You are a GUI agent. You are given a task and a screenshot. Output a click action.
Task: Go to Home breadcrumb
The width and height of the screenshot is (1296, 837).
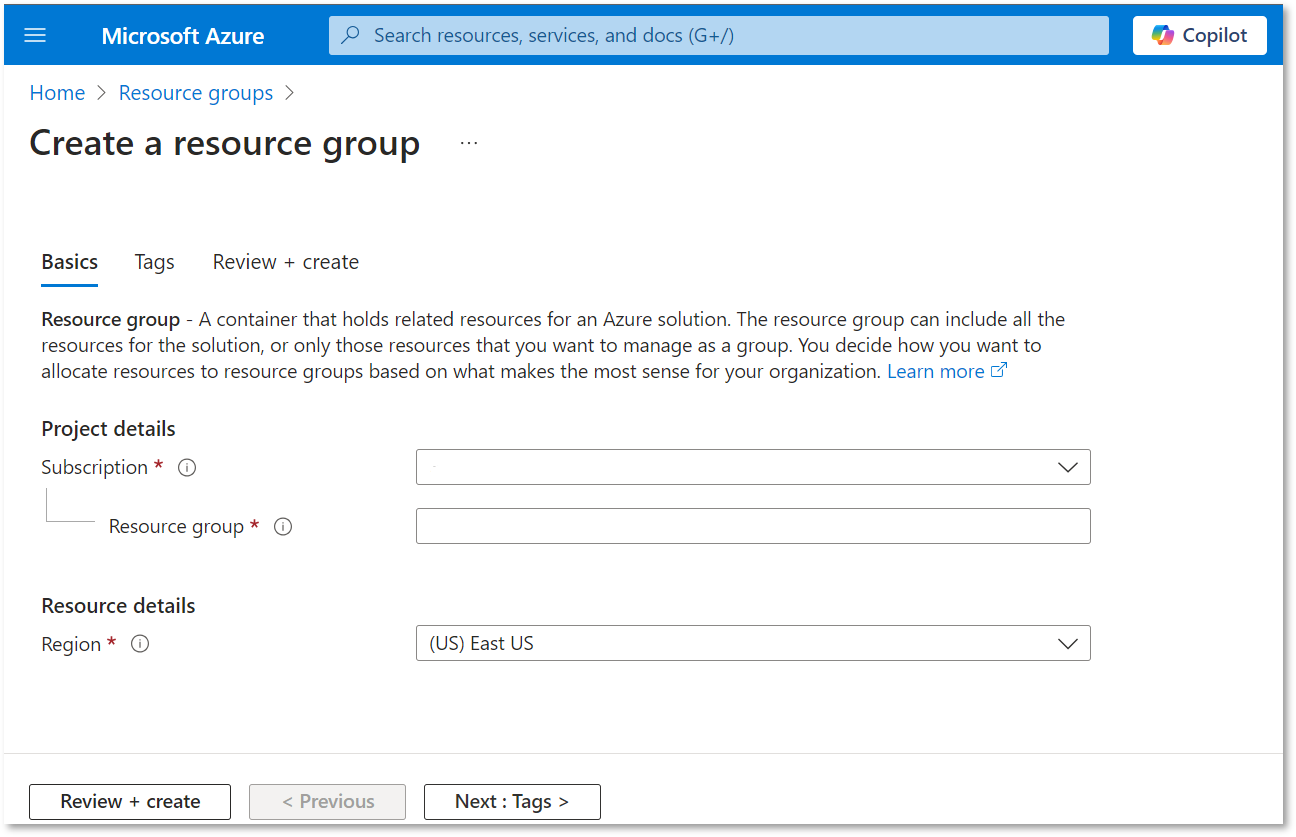[57, 93]
